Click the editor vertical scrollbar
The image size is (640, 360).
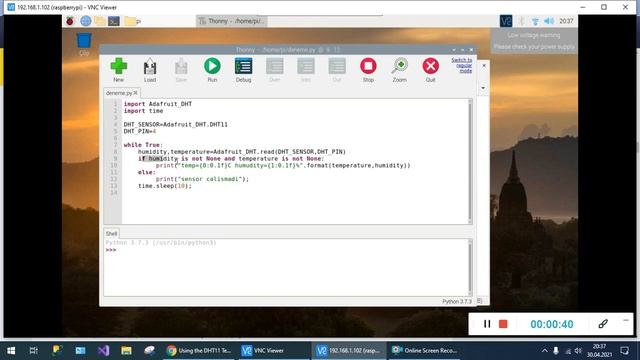point(470,161)
